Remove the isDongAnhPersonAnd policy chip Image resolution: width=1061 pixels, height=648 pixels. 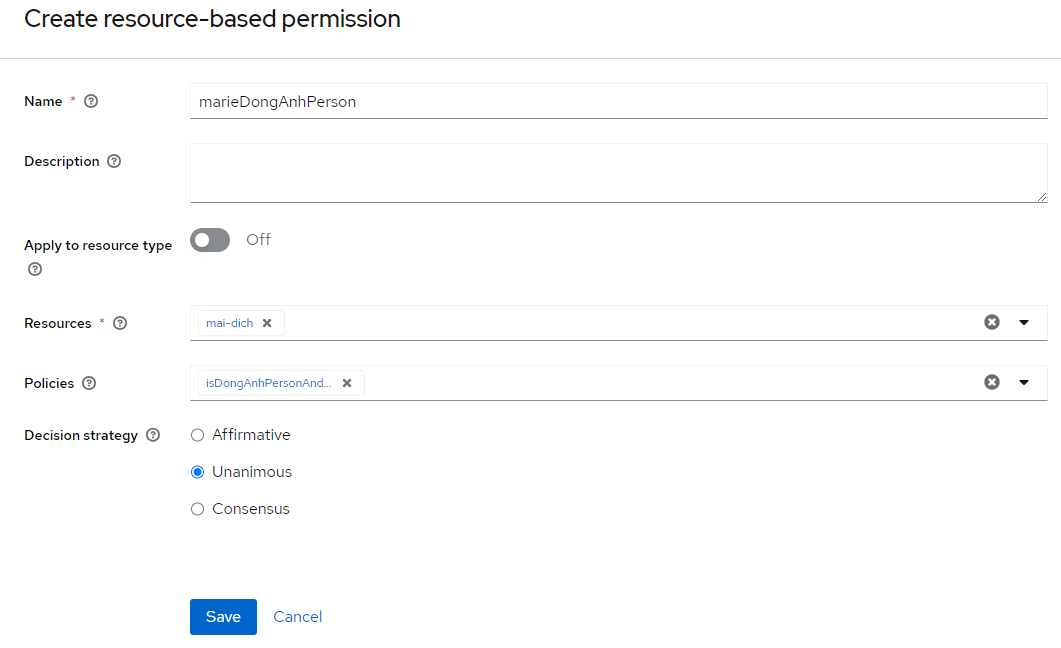click(x=347, y=383)
